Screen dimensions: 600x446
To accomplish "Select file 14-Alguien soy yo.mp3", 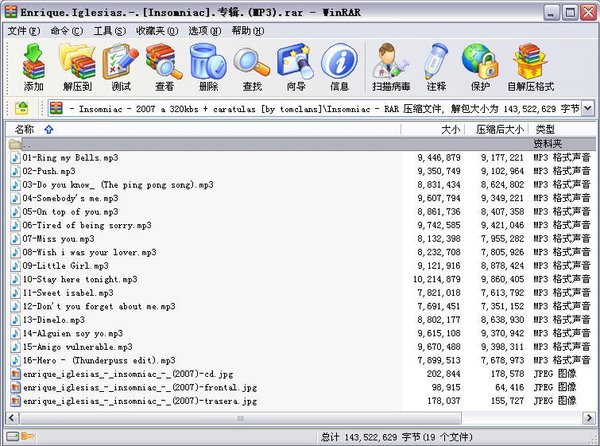I will [73, 333].
